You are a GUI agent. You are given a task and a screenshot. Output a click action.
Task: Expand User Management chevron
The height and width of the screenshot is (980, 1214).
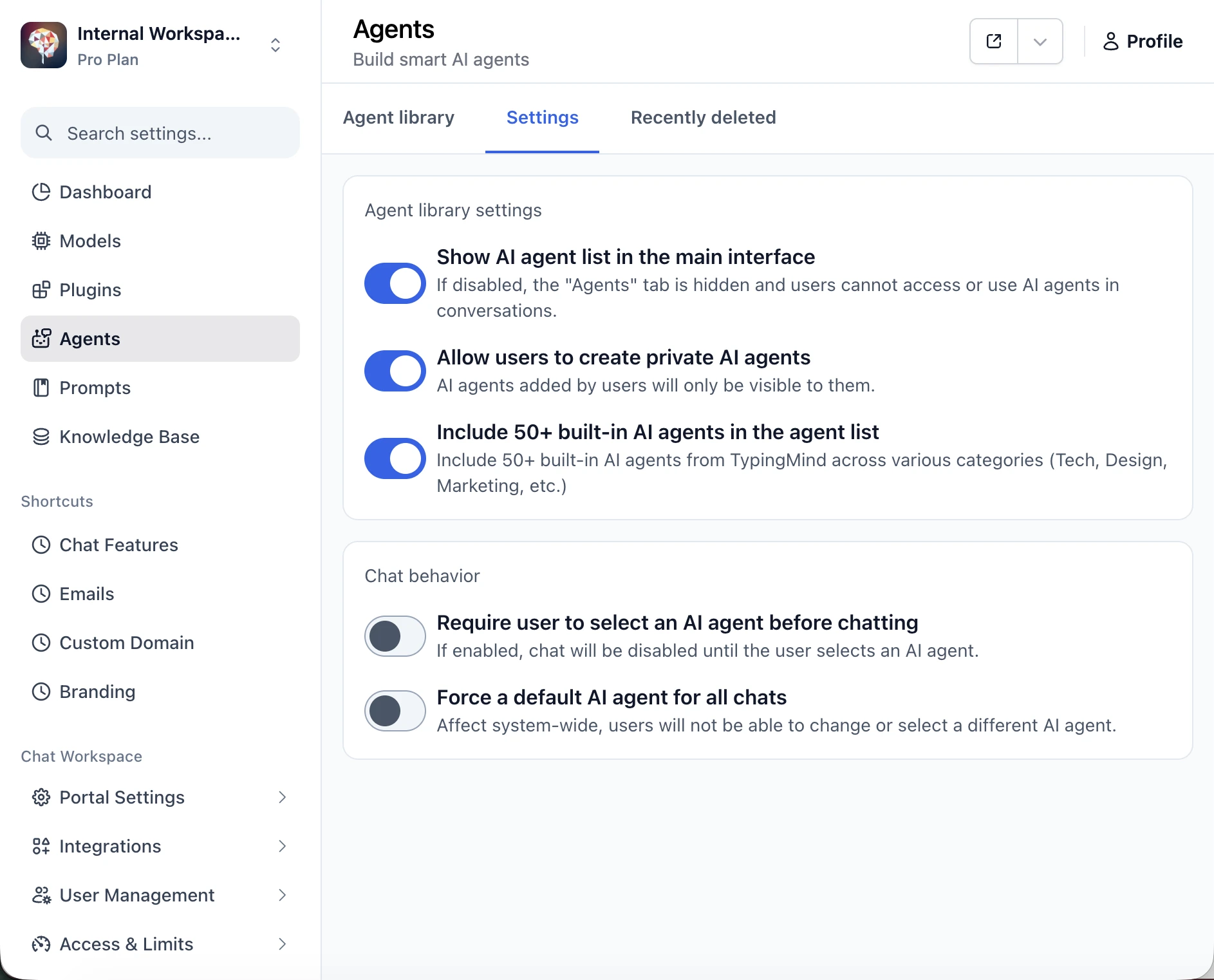[x=282, y=895]
